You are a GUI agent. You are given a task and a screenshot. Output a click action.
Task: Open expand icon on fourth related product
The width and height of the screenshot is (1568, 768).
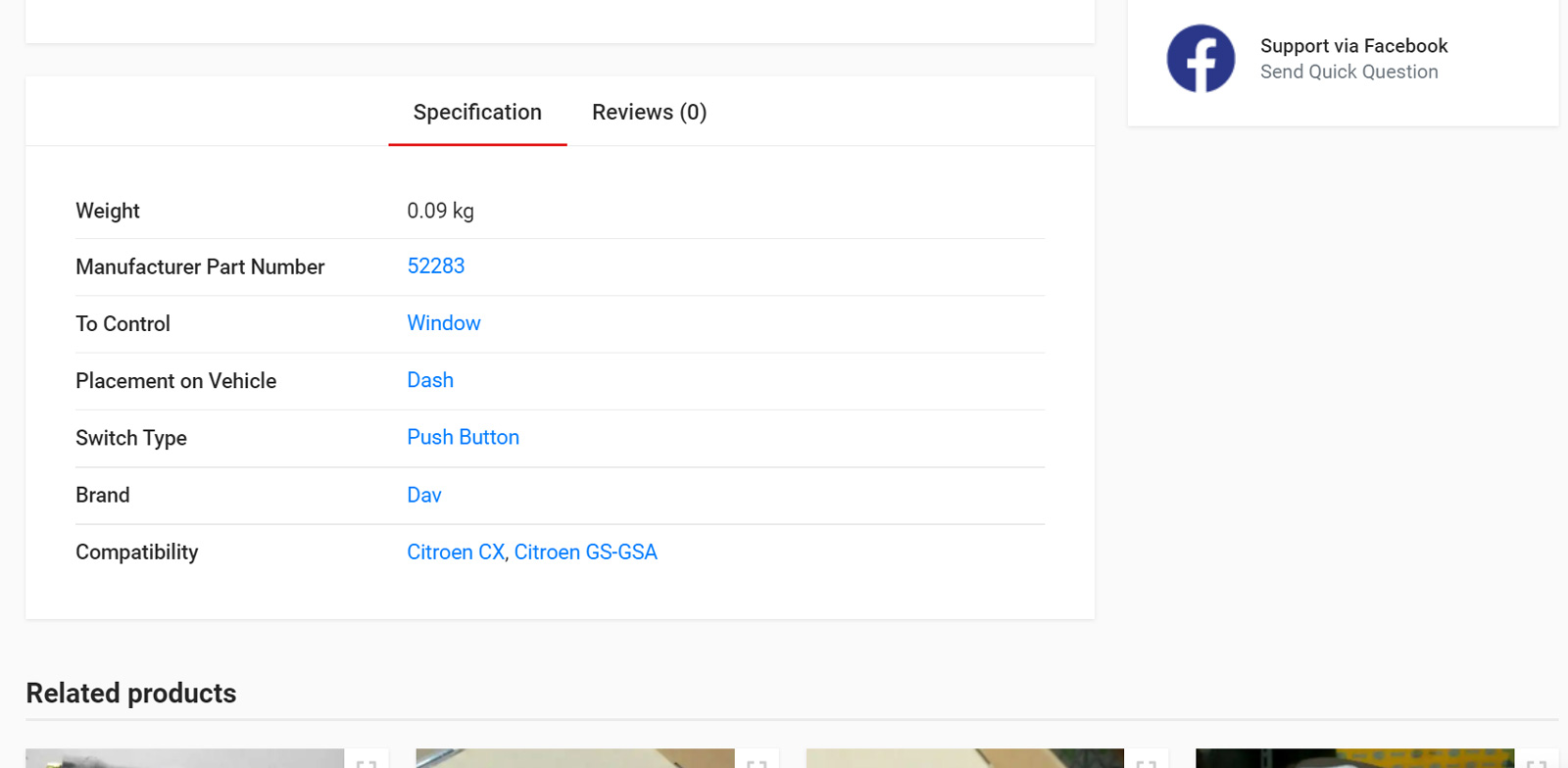click(x=1537, y=761)
